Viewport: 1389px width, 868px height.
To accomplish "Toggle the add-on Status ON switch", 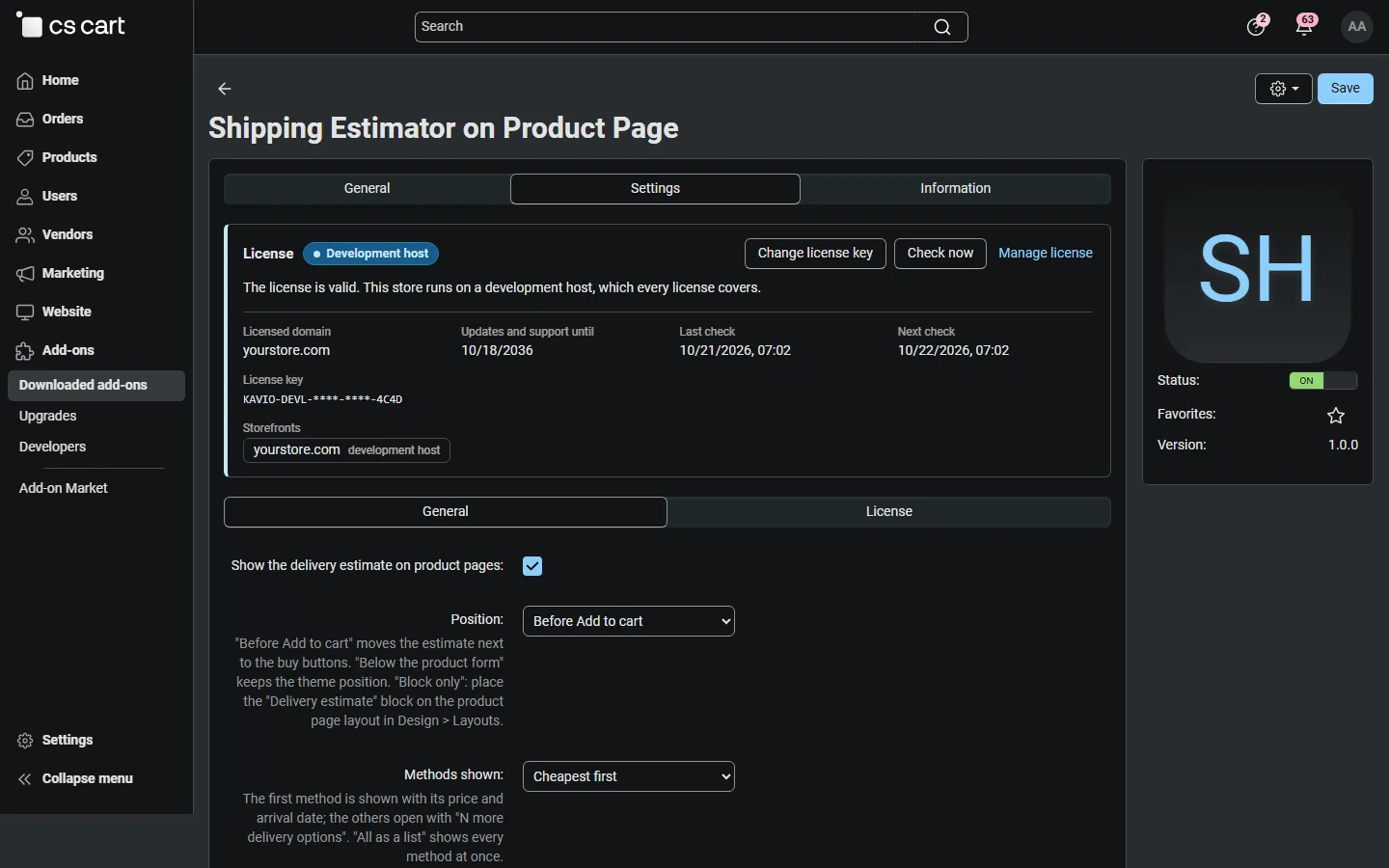I will click(1323, 381).
